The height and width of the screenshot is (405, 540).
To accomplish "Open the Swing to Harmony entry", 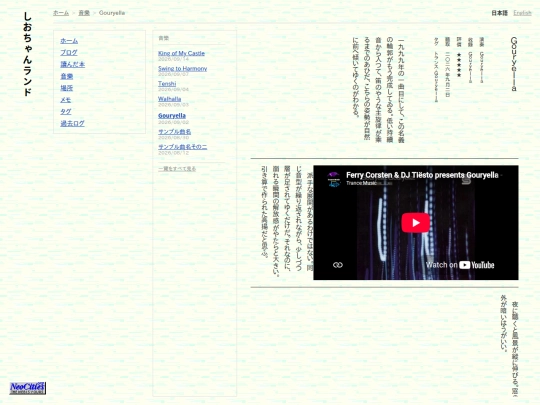I will click(183, 69).
